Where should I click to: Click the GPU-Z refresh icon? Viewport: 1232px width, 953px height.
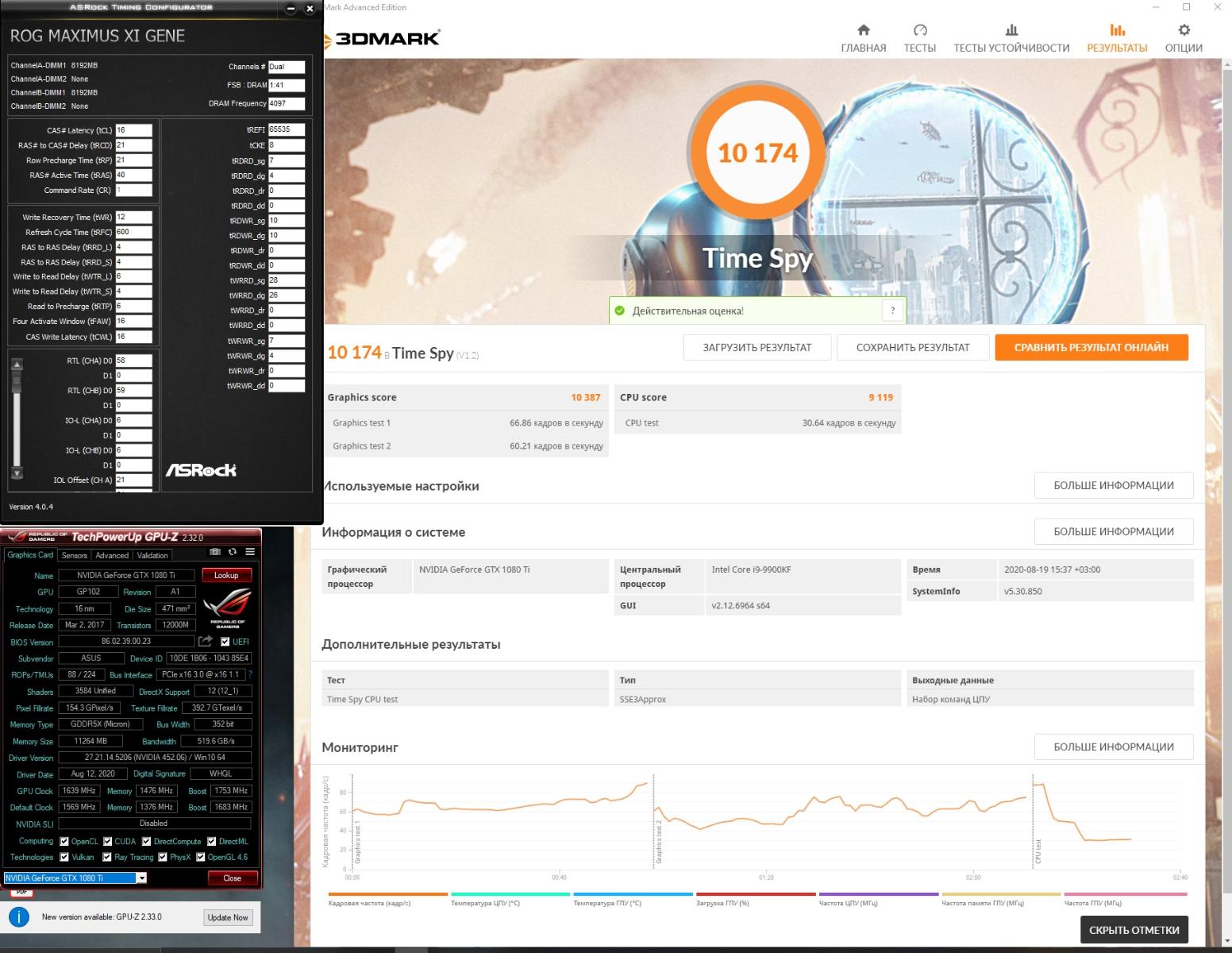point(233,552)
